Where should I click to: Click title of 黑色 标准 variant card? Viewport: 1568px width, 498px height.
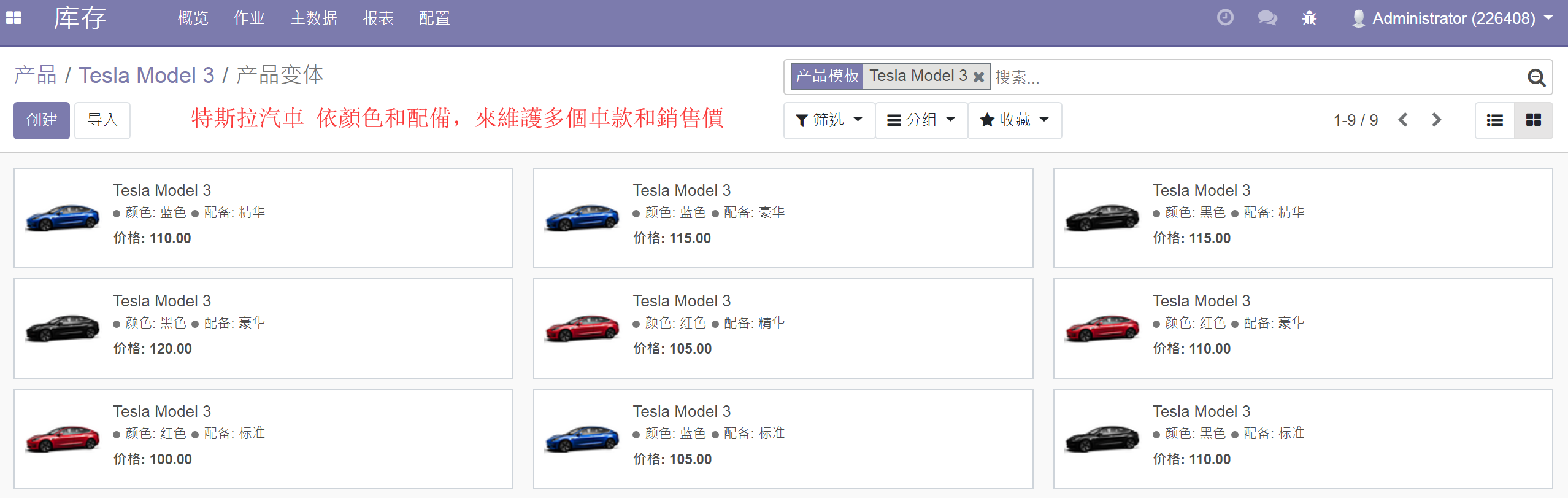[x=1202, y=411]
